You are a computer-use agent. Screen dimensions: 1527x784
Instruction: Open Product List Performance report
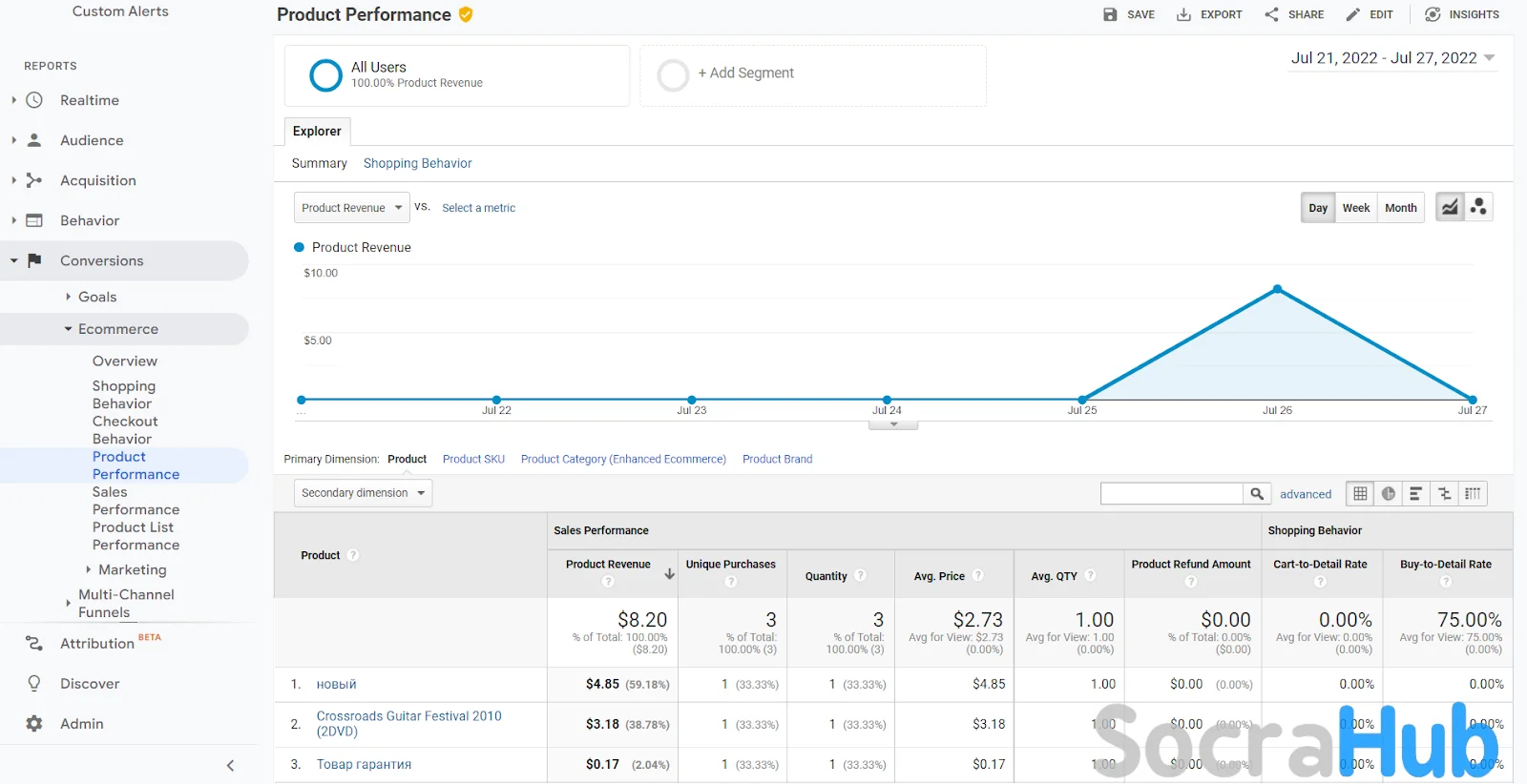pos(136,536)
